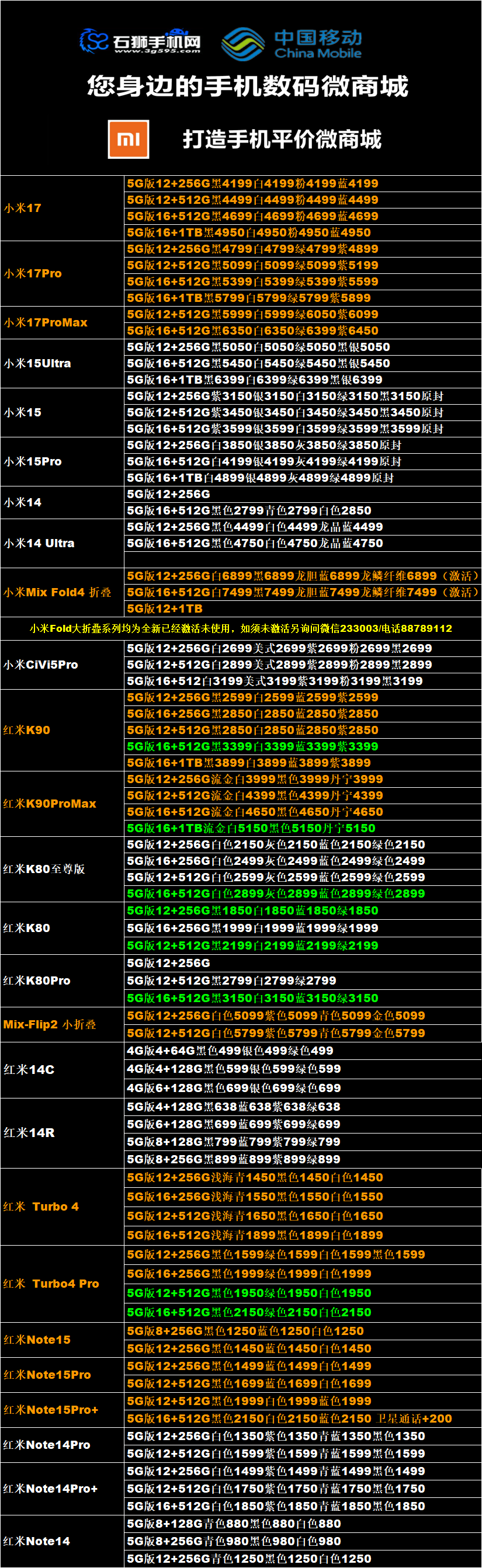482x1568 pixels.
Task: Click the Fold series WeChat contact notice
Action: 241,628
